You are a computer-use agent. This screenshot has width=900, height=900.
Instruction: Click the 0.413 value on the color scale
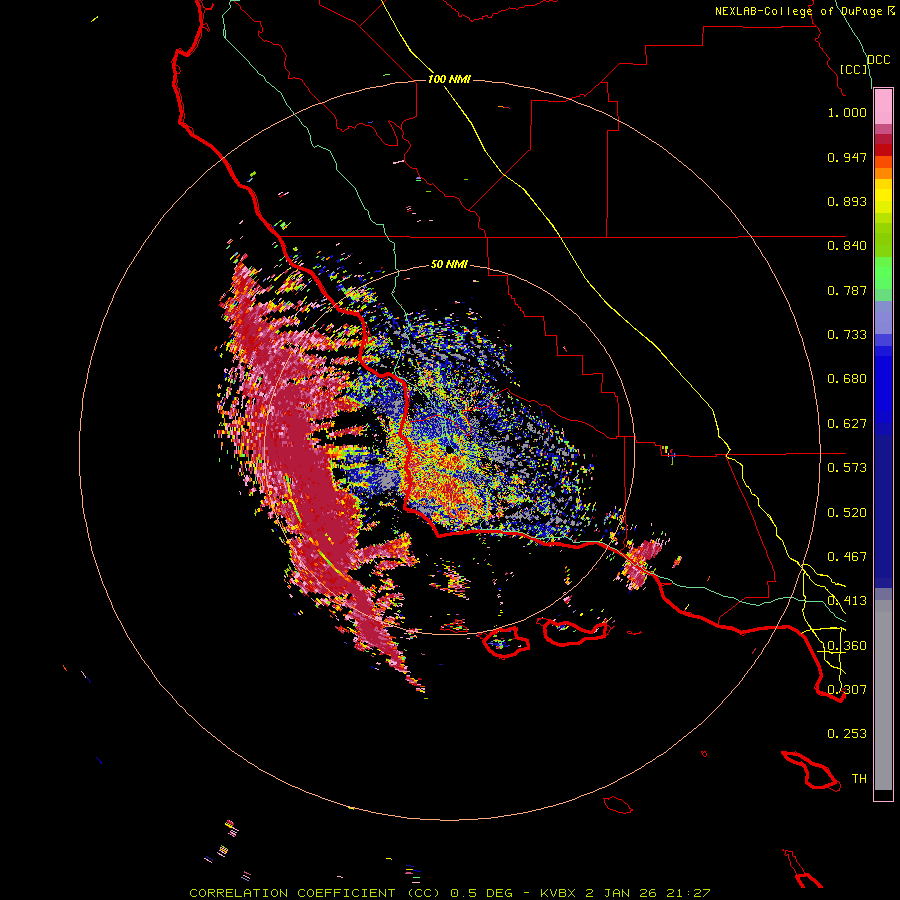click(x=847, y=601)
